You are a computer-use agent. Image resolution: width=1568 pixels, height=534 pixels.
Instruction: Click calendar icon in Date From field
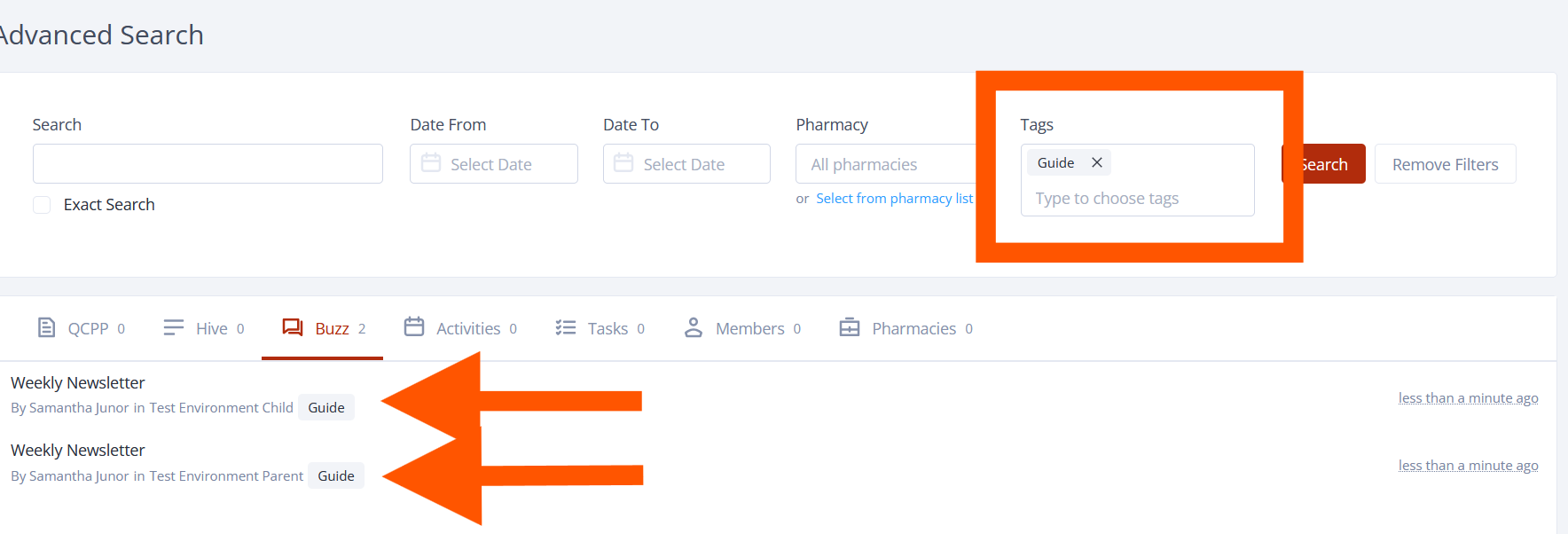tap(431, 163)
